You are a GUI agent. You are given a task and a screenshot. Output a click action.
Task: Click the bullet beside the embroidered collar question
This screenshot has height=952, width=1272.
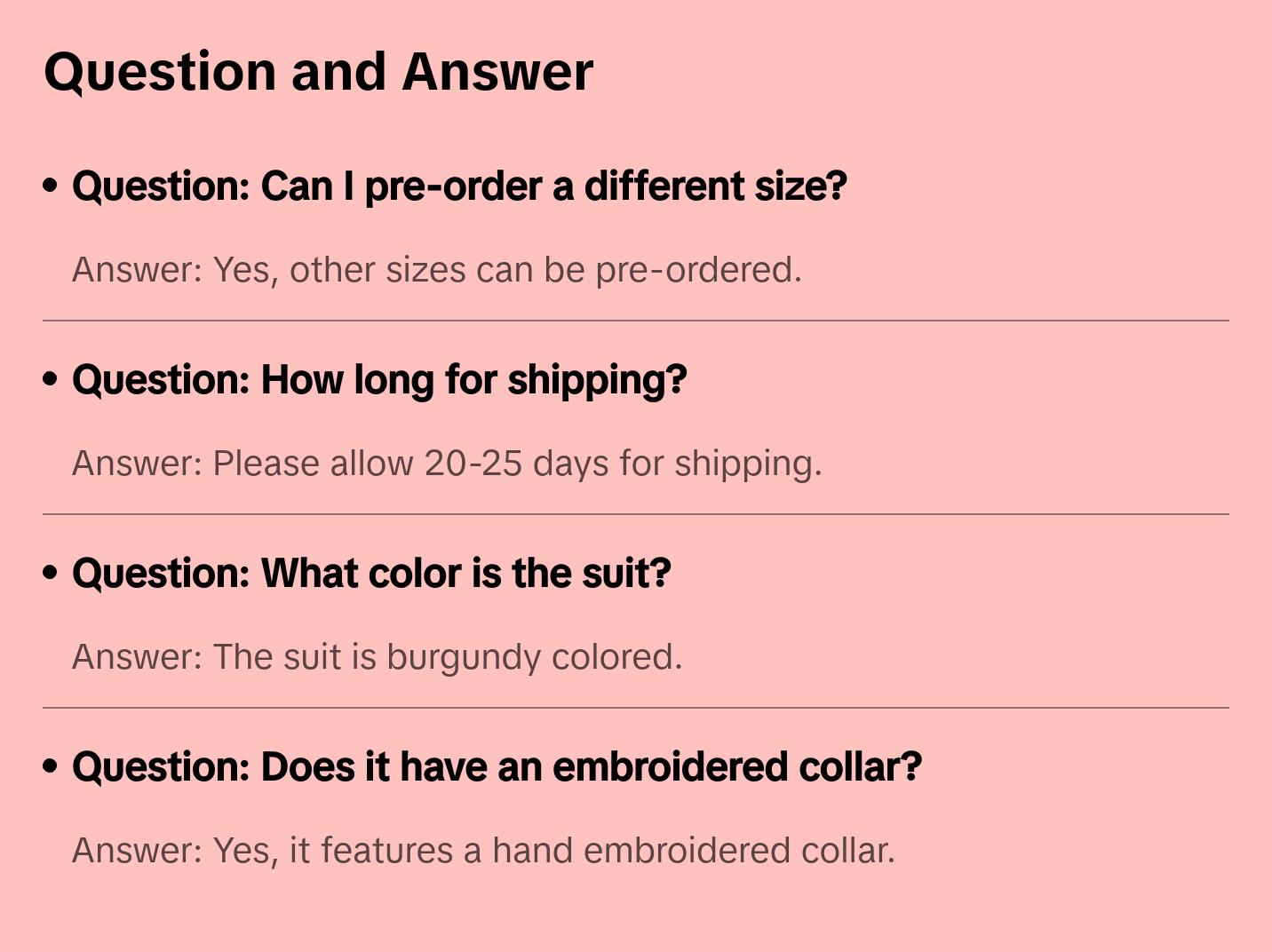(51, 766)
